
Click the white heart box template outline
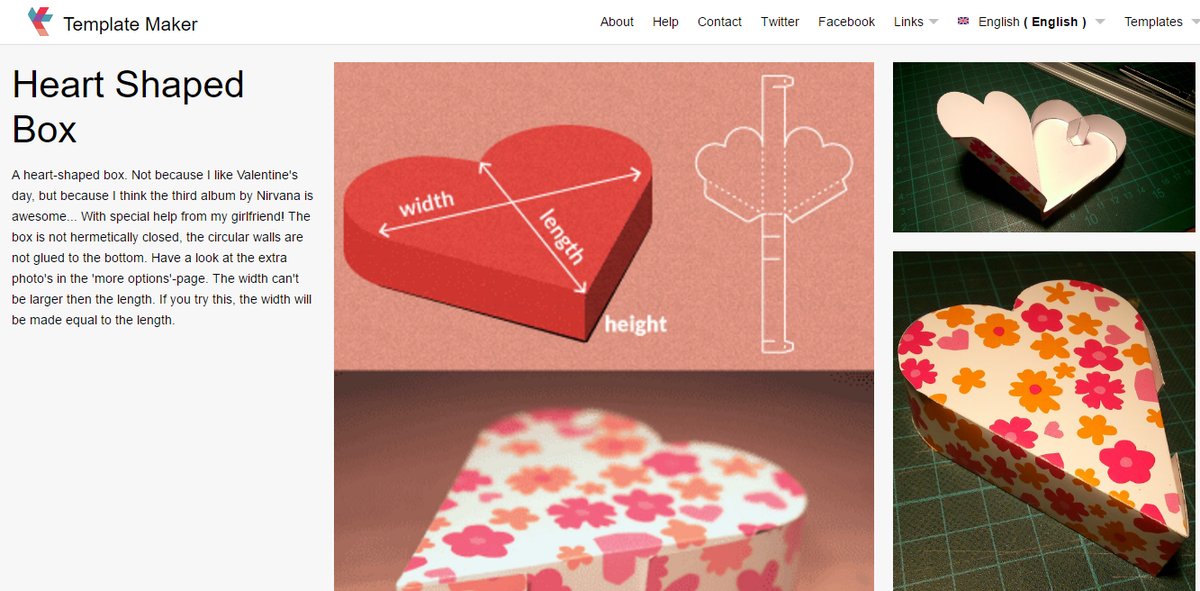(x=774, y=214)
